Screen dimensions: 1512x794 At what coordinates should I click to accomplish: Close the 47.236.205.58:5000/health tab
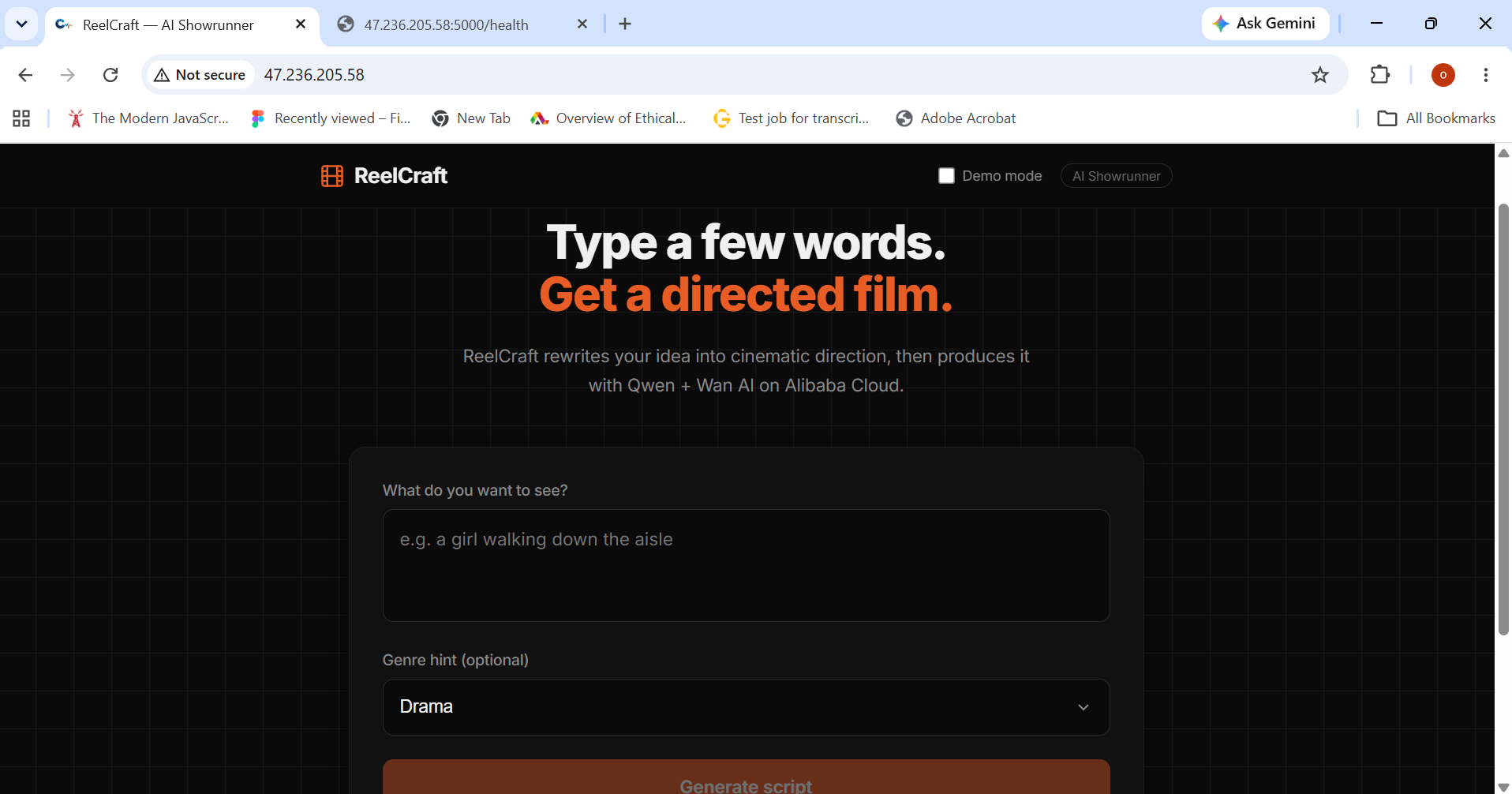[x=582, y=24]
